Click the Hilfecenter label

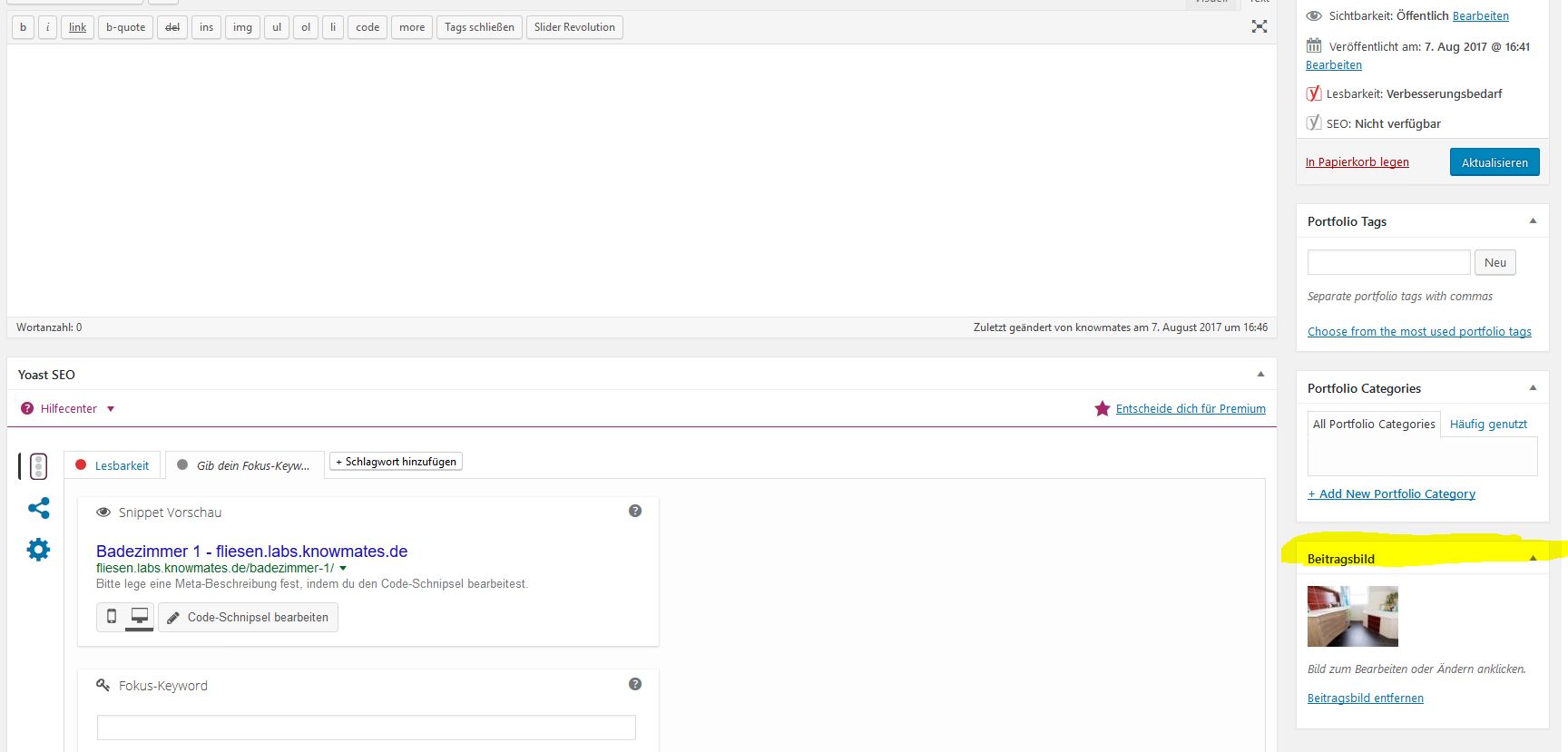point(69,409)
